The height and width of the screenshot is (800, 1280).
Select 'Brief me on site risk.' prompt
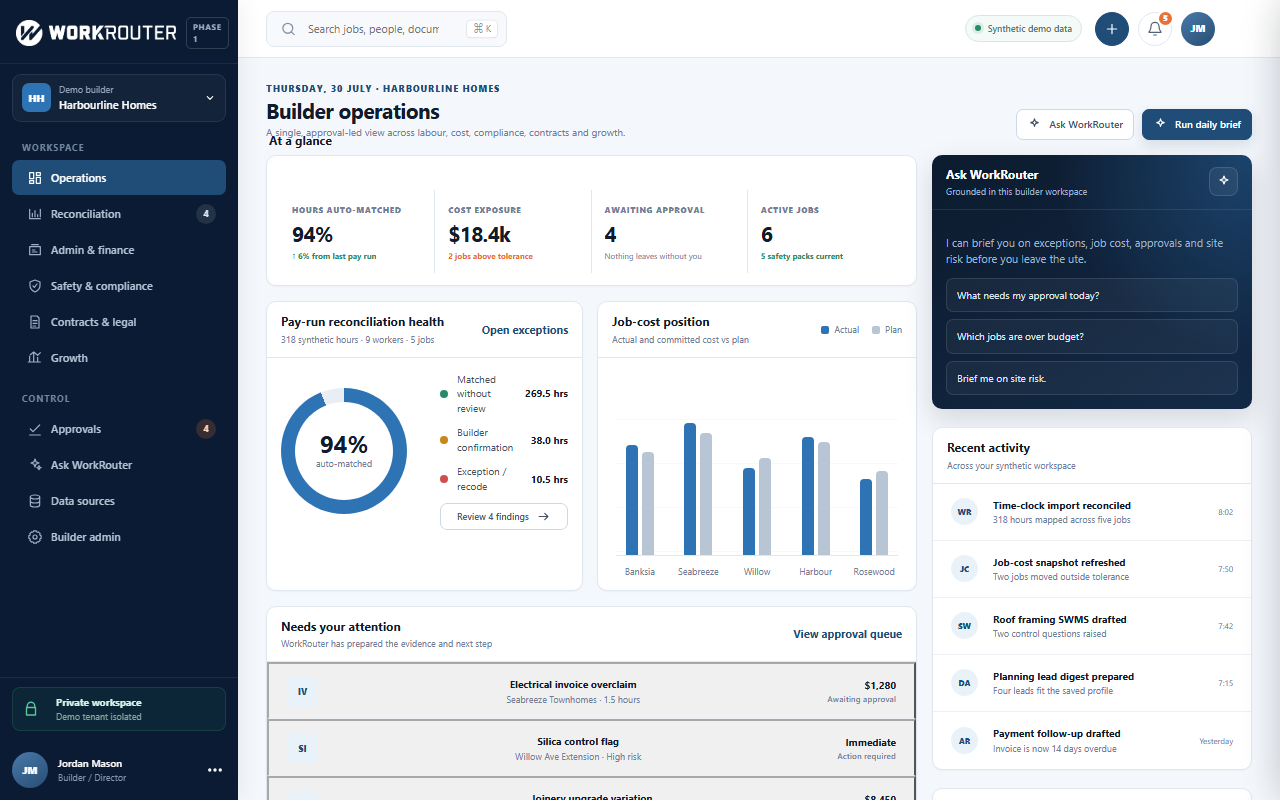1092,378
